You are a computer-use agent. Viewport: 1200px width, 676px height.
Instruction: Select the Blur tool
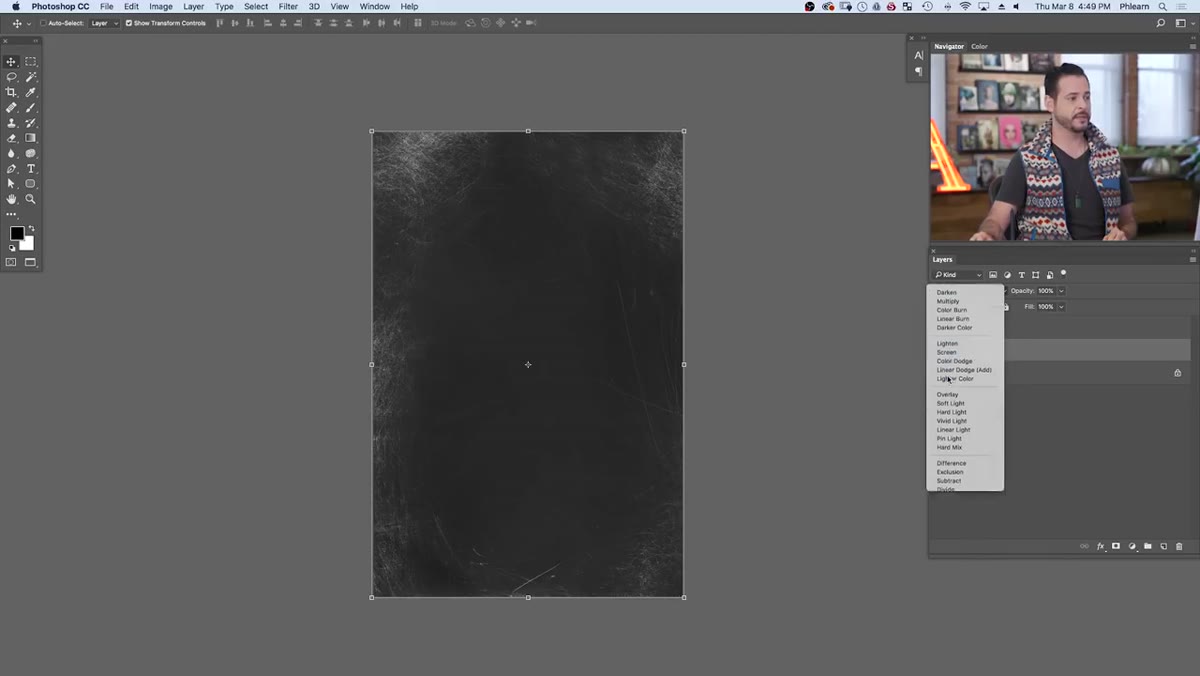(11, 153)
